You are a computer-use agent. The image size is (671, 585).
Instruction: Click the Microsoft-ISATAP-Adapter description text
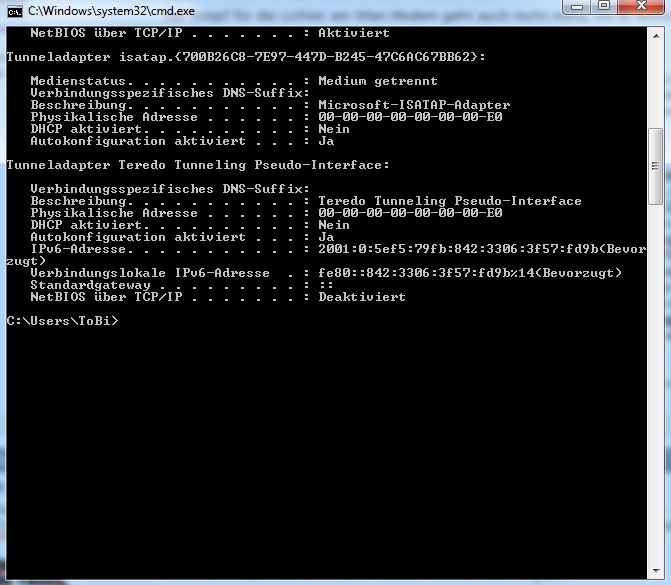(414, 105)
